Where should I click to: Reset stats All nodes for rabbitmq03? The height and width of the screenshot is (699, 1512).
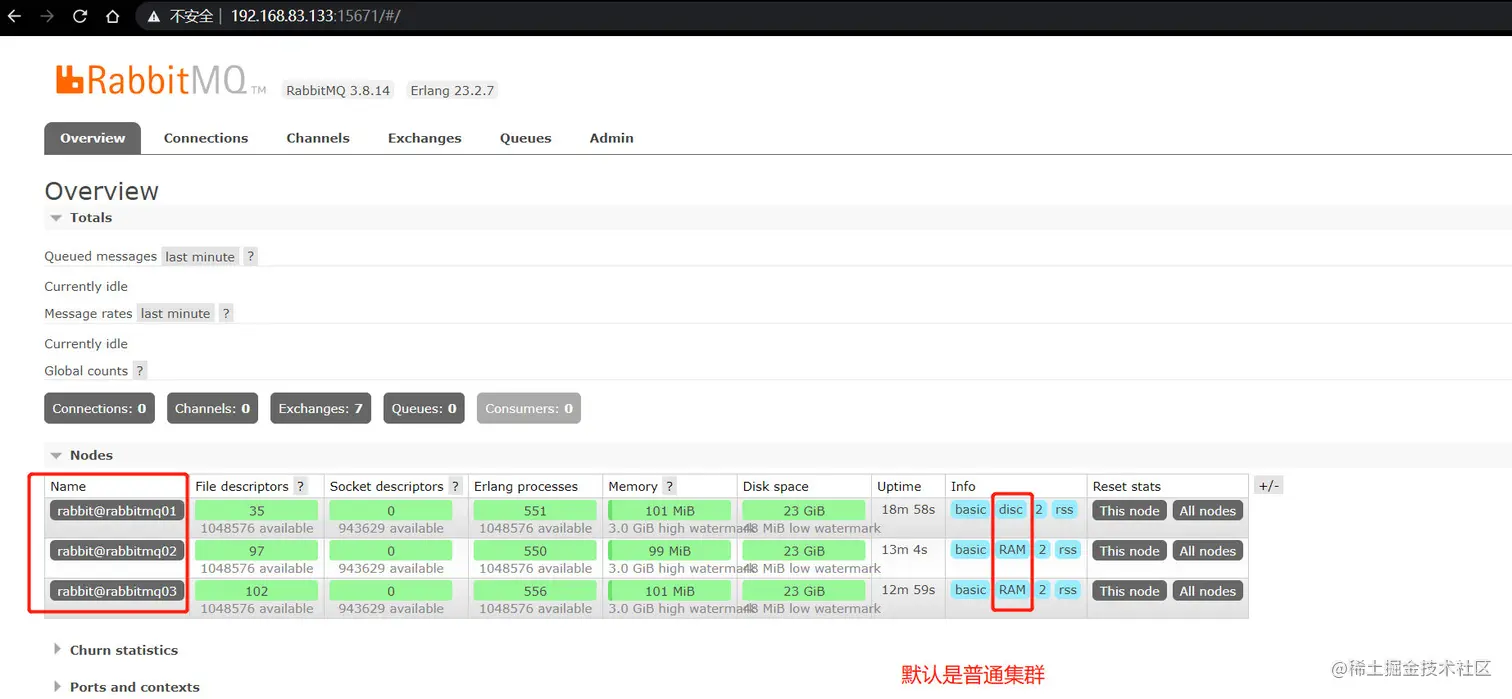coord(1207,591)
